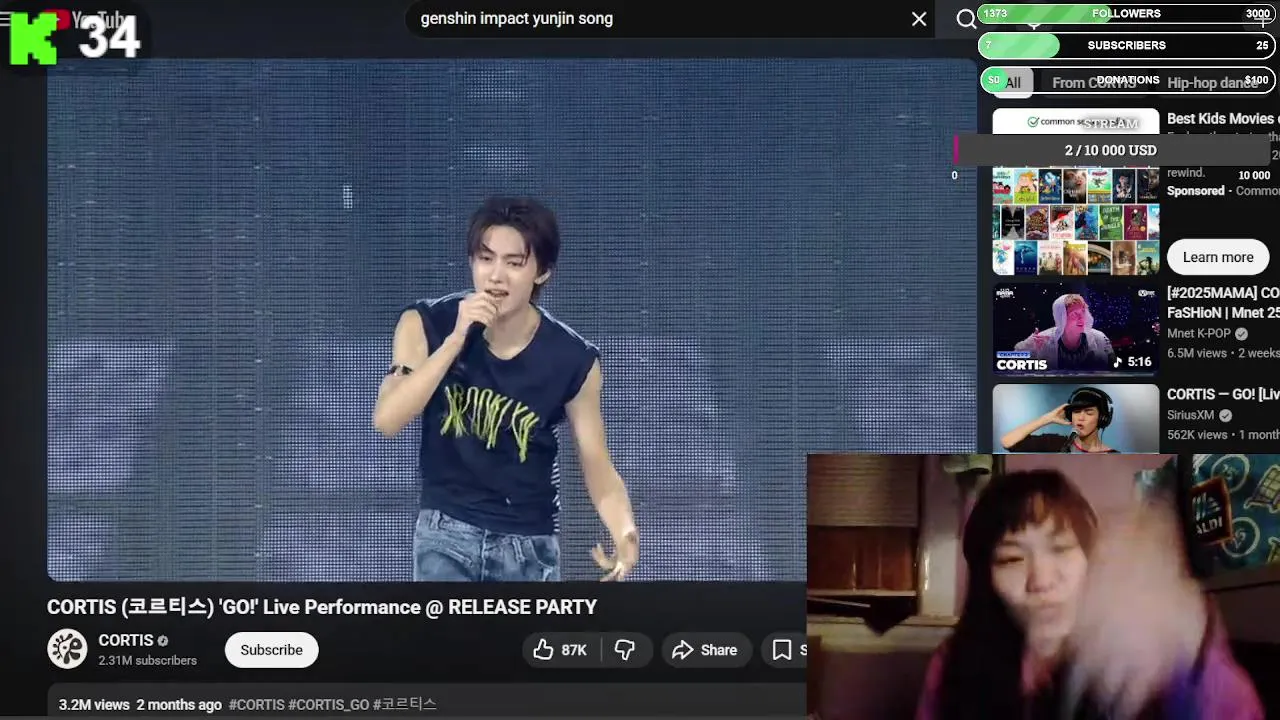1280x720 pixels.
Task: Select the Hip-hop dance filter chip
Action: coord(1212,83)
